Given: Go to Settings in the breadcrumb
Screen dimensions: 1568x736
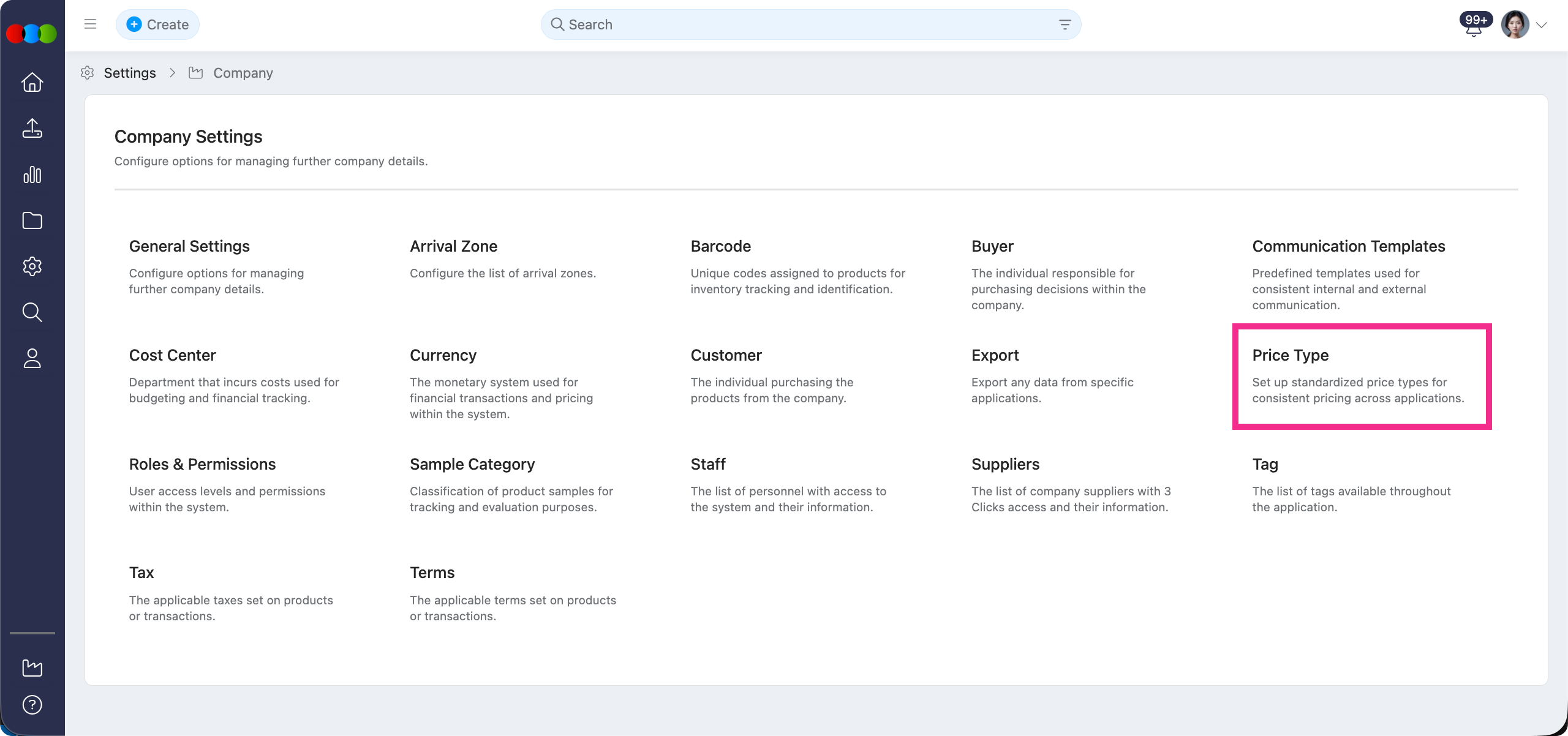Looking at the screenshot, I should (x=130, y=73).
